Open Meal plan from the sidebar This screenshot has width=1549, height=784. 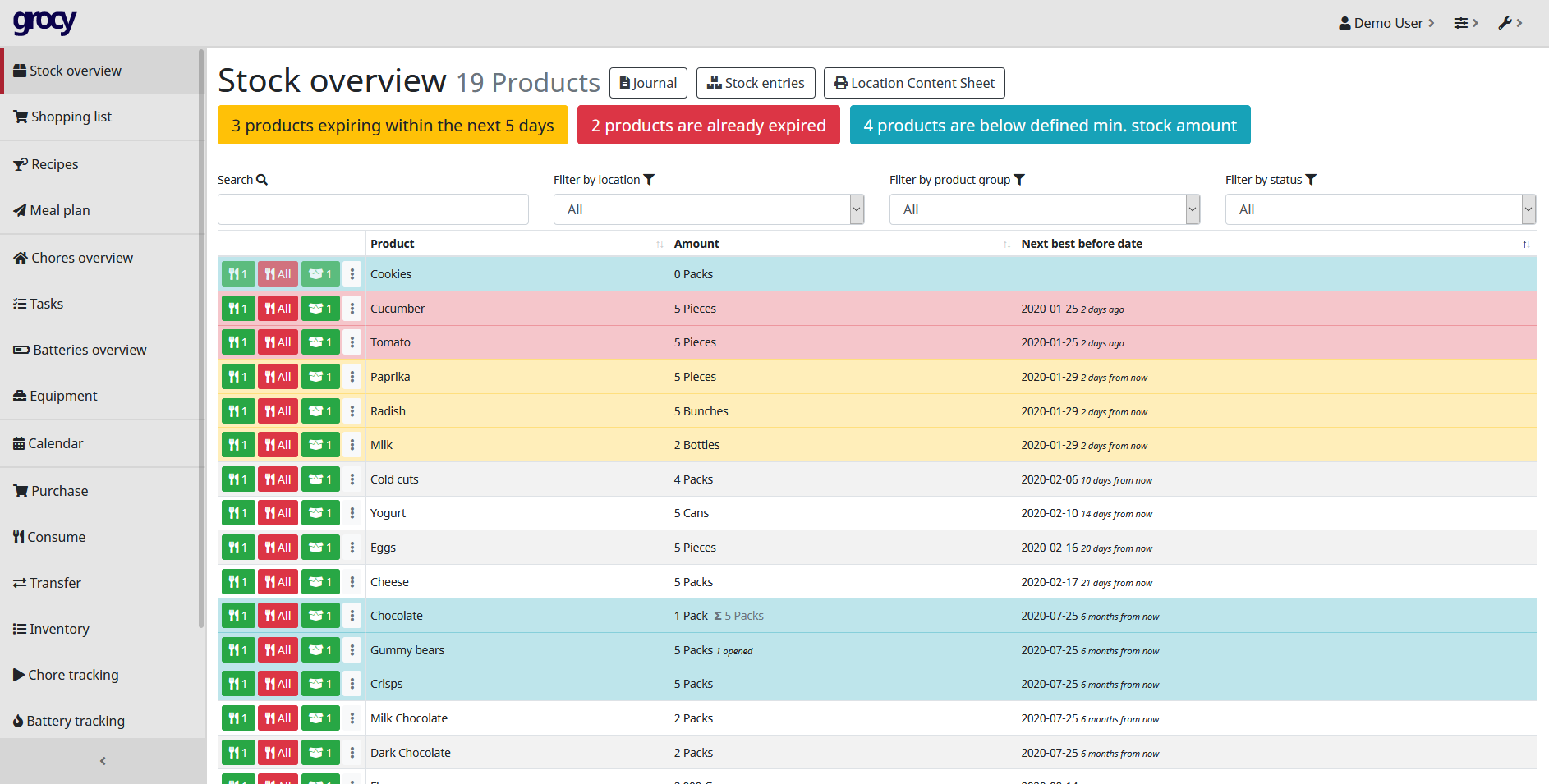tap(60, 210)
